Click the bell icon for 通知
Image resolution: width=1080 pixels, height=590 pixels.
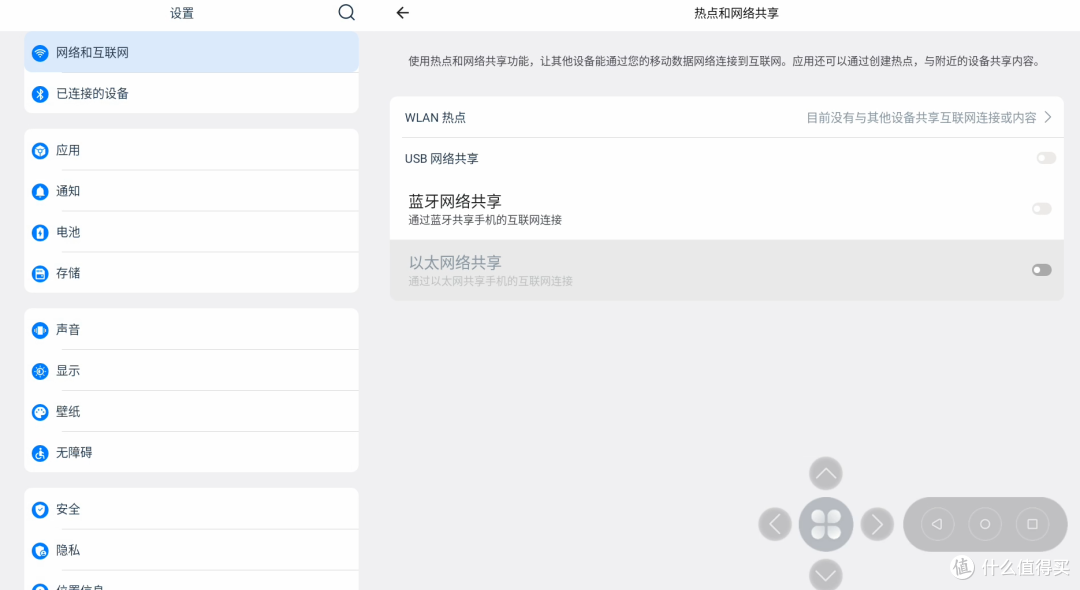coord(40,191)
